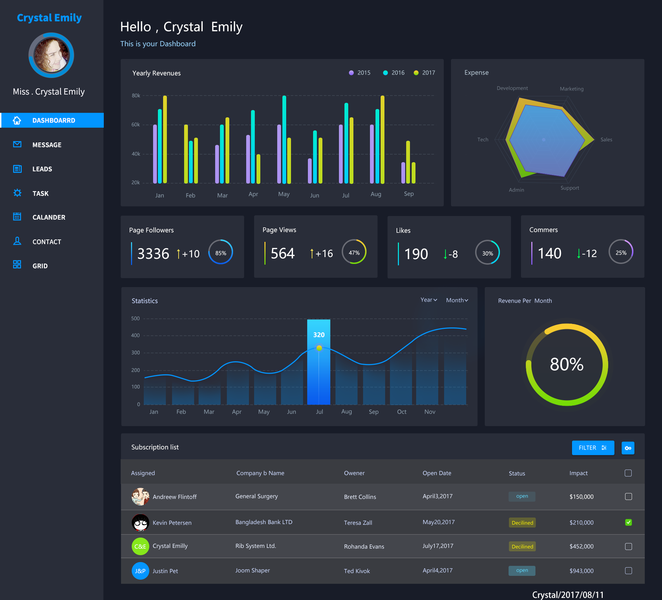The image size is (662, 600).
Task: Click the 3336 followers value
Action: tap(153, 253)
